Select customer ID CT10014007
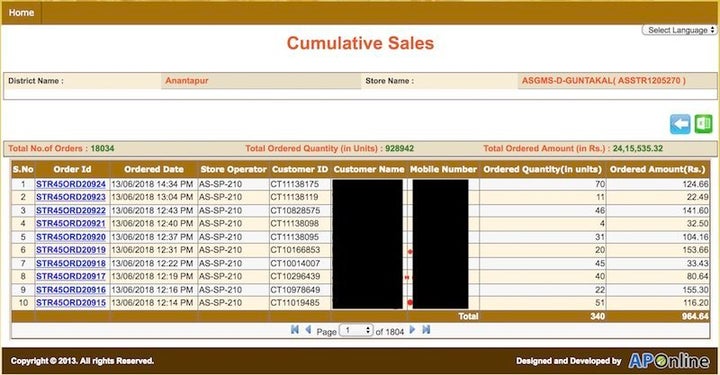 coord(294,263)
